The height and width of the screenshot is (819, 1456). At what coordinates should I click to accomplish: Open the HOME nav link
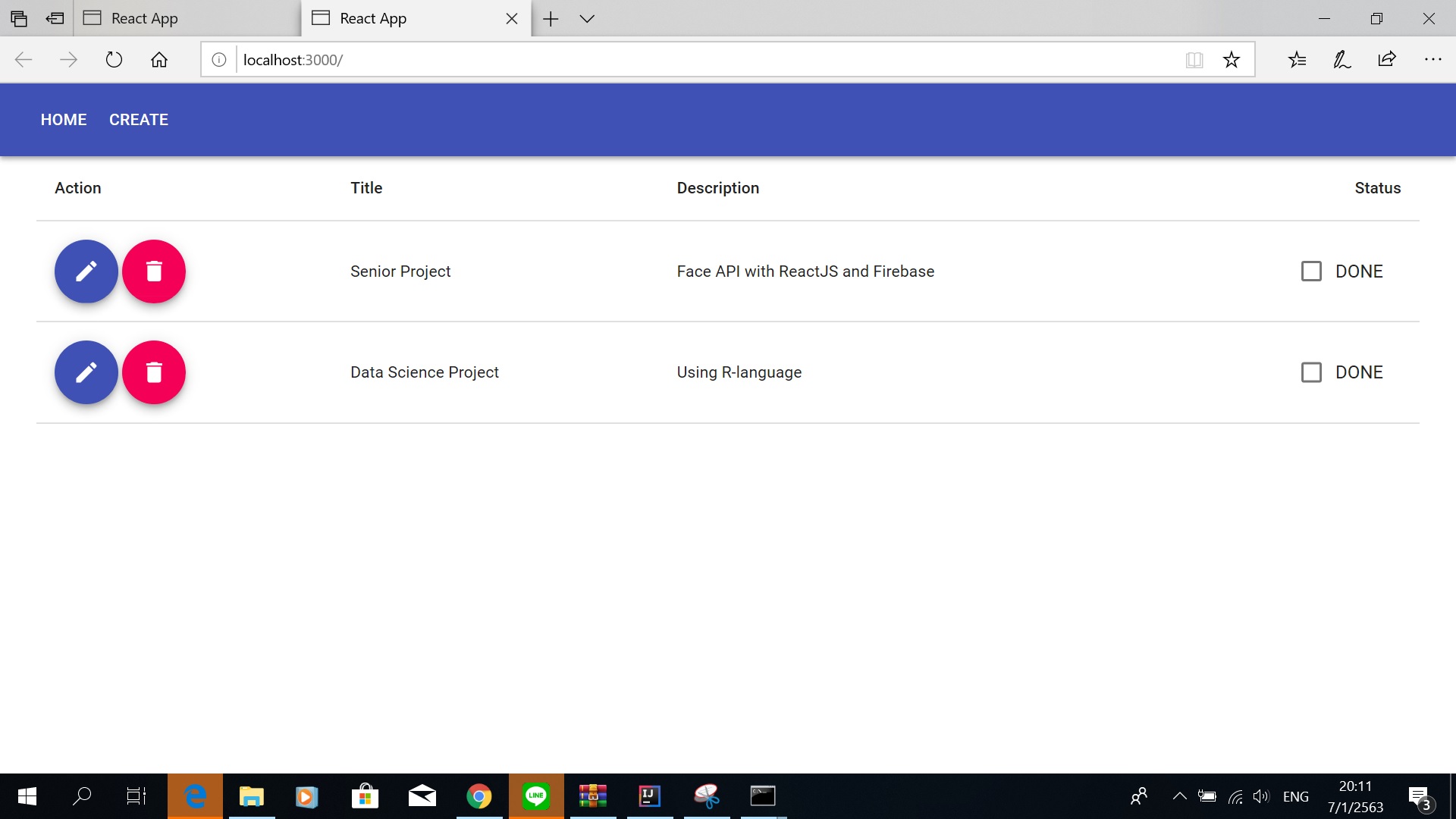click(x=64, y=120)
